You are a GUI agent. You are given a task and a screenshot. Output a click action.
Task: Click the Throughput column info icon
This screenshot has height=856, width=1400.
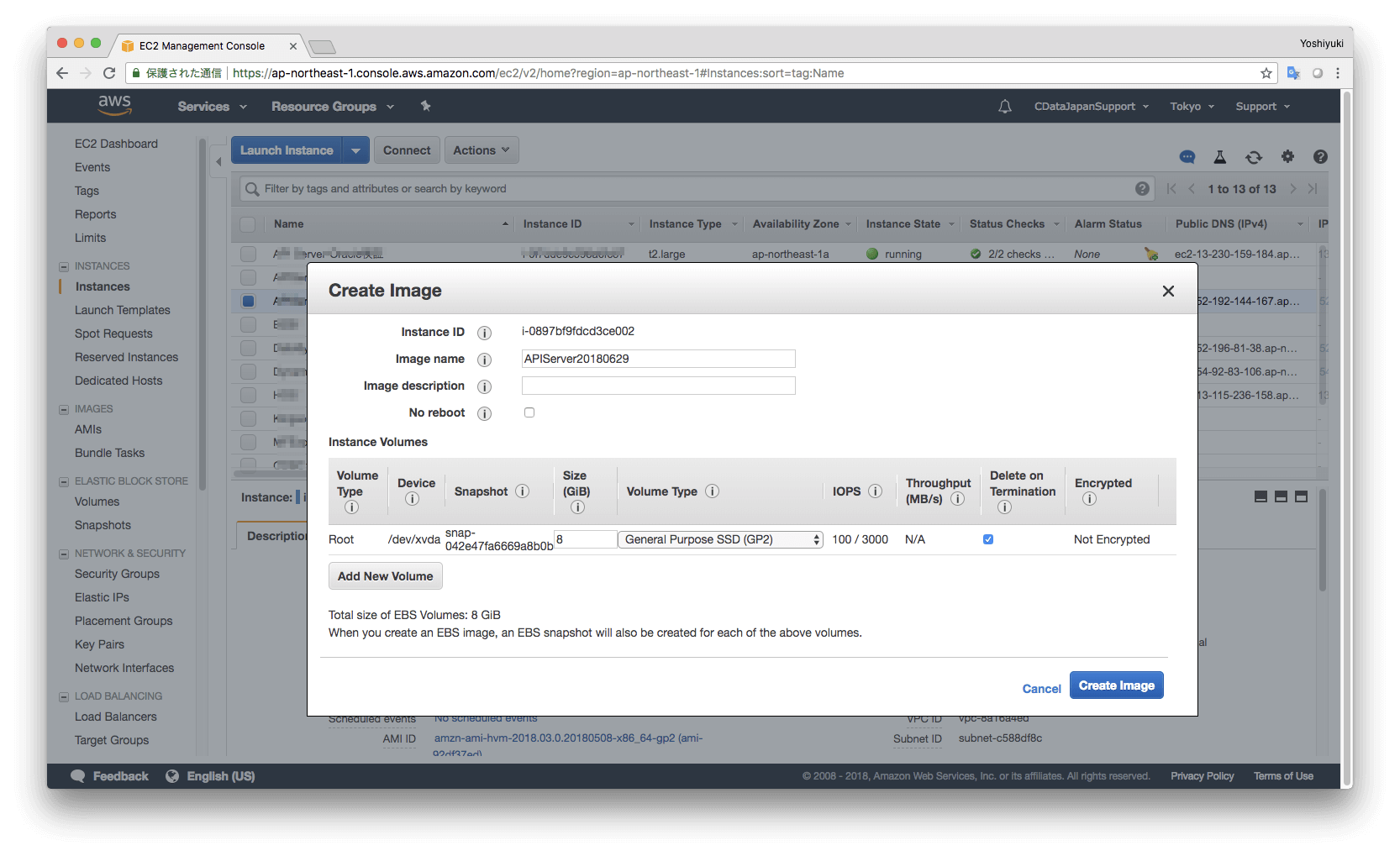[x=957, y=499]
